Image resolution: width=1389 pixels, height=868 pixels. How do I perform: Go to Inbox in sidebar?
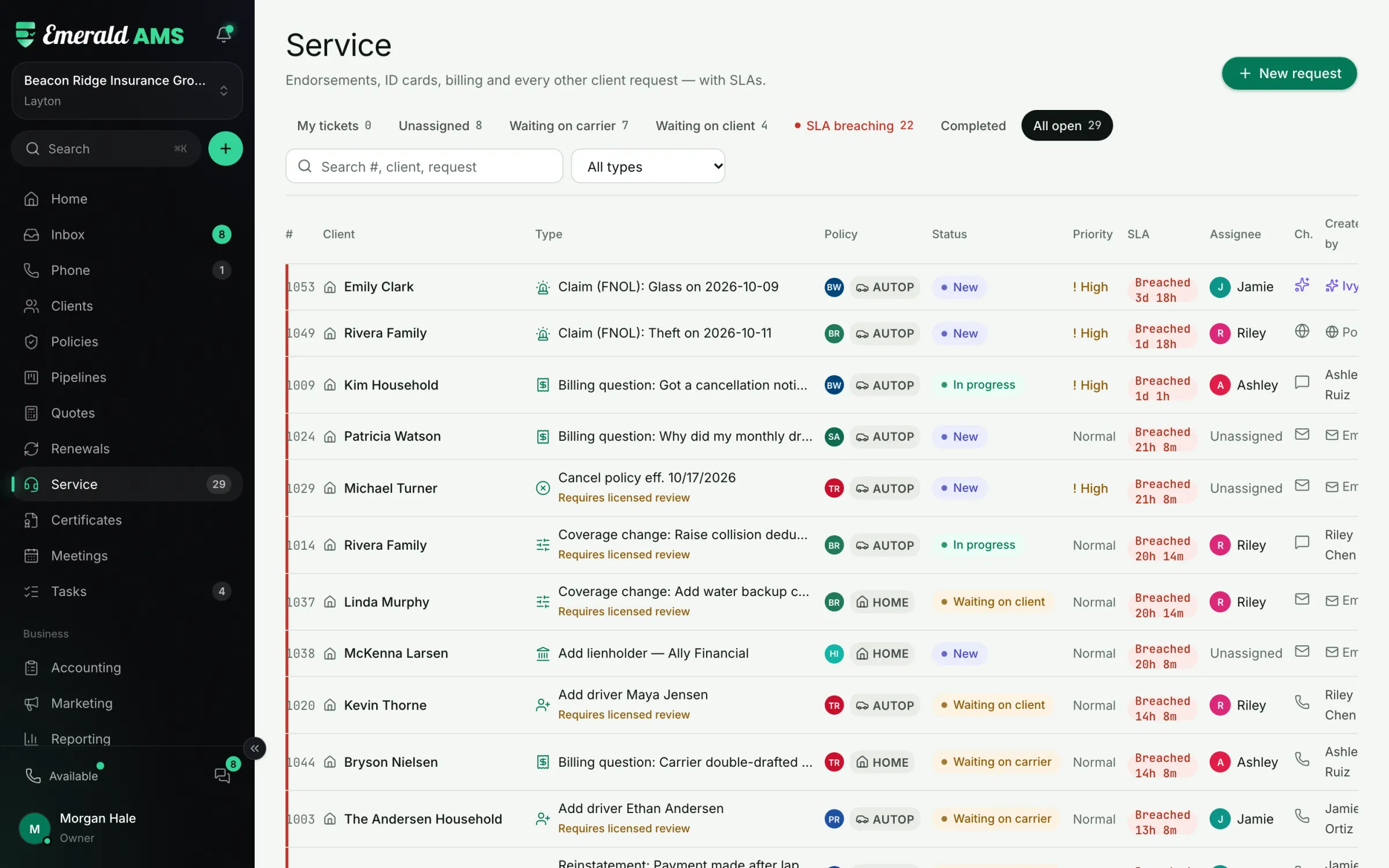click(x=127, y=234)
